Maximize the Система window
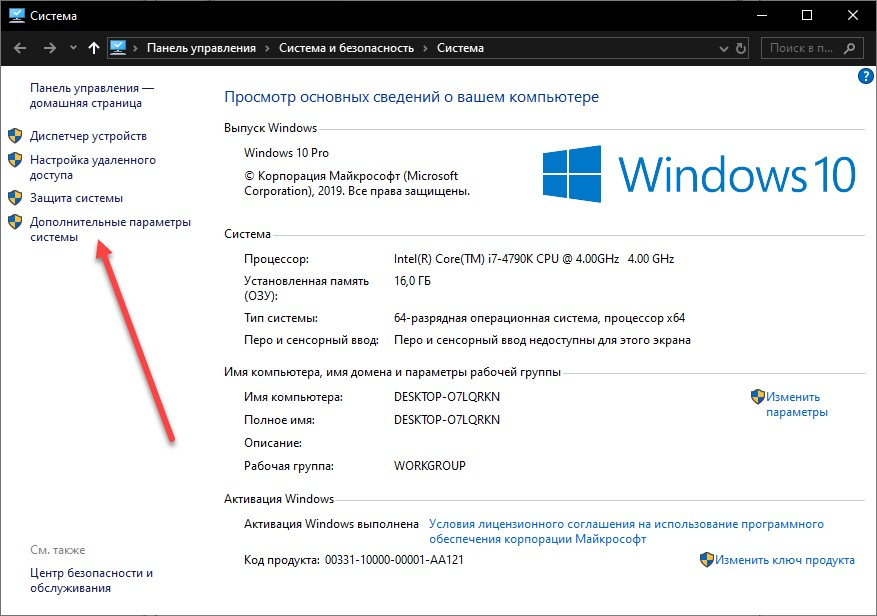 (x=807, y=15)
